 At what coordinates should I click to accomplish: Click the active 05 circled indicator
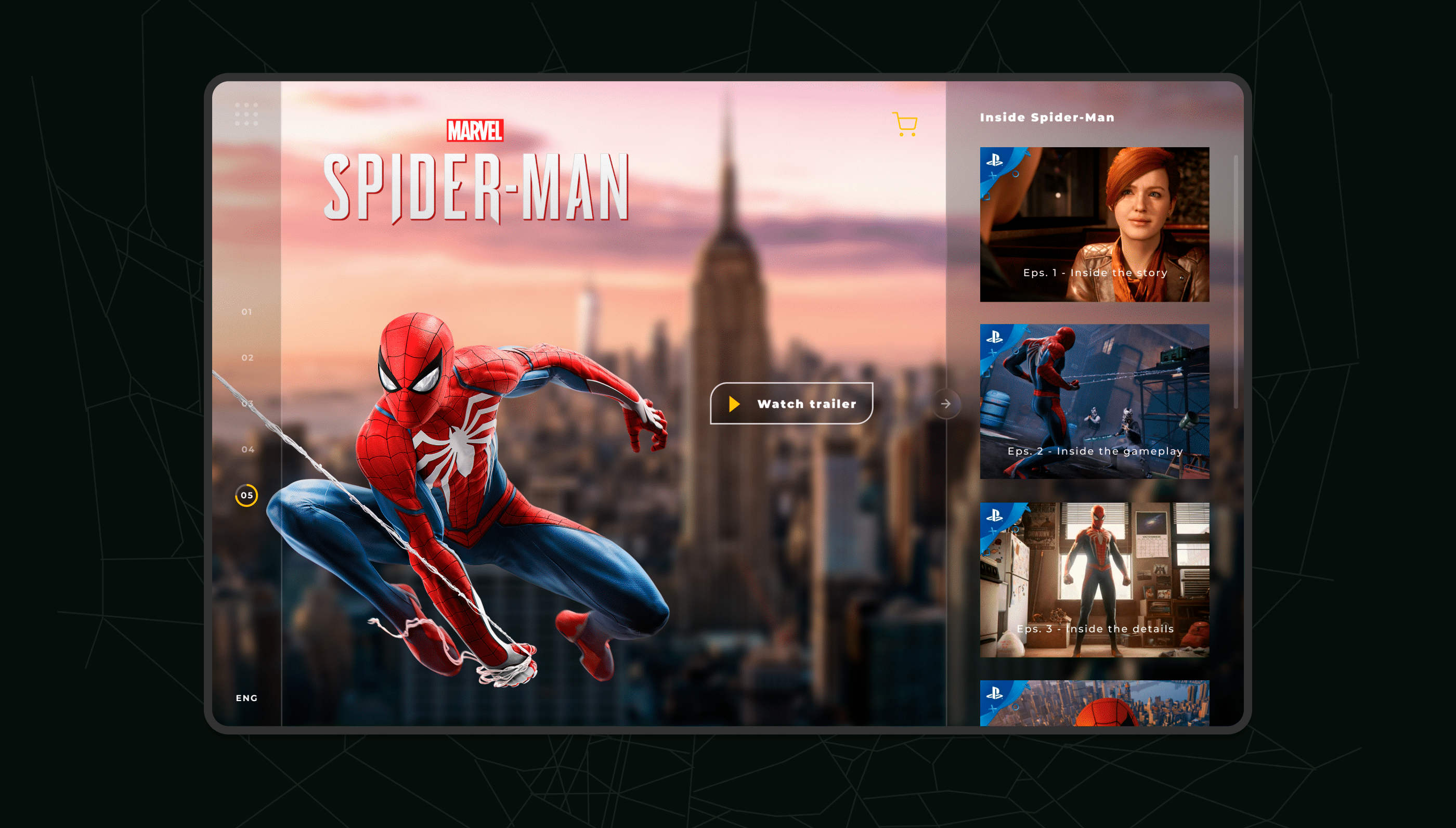click(x=247, y=495)
